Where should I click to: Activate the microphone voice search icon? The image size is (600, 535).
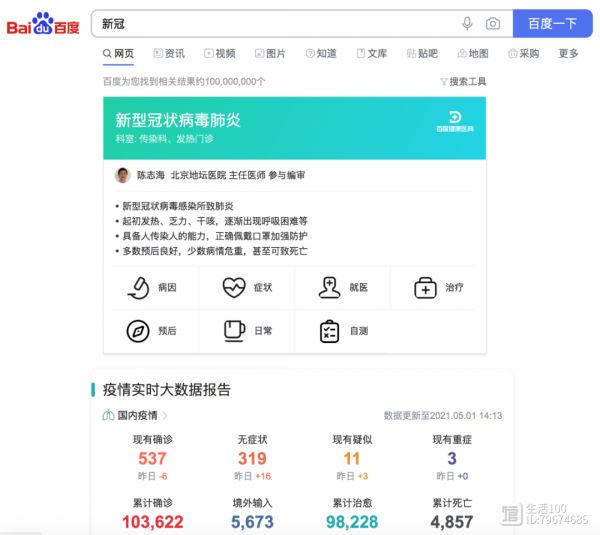coord(467,24)
